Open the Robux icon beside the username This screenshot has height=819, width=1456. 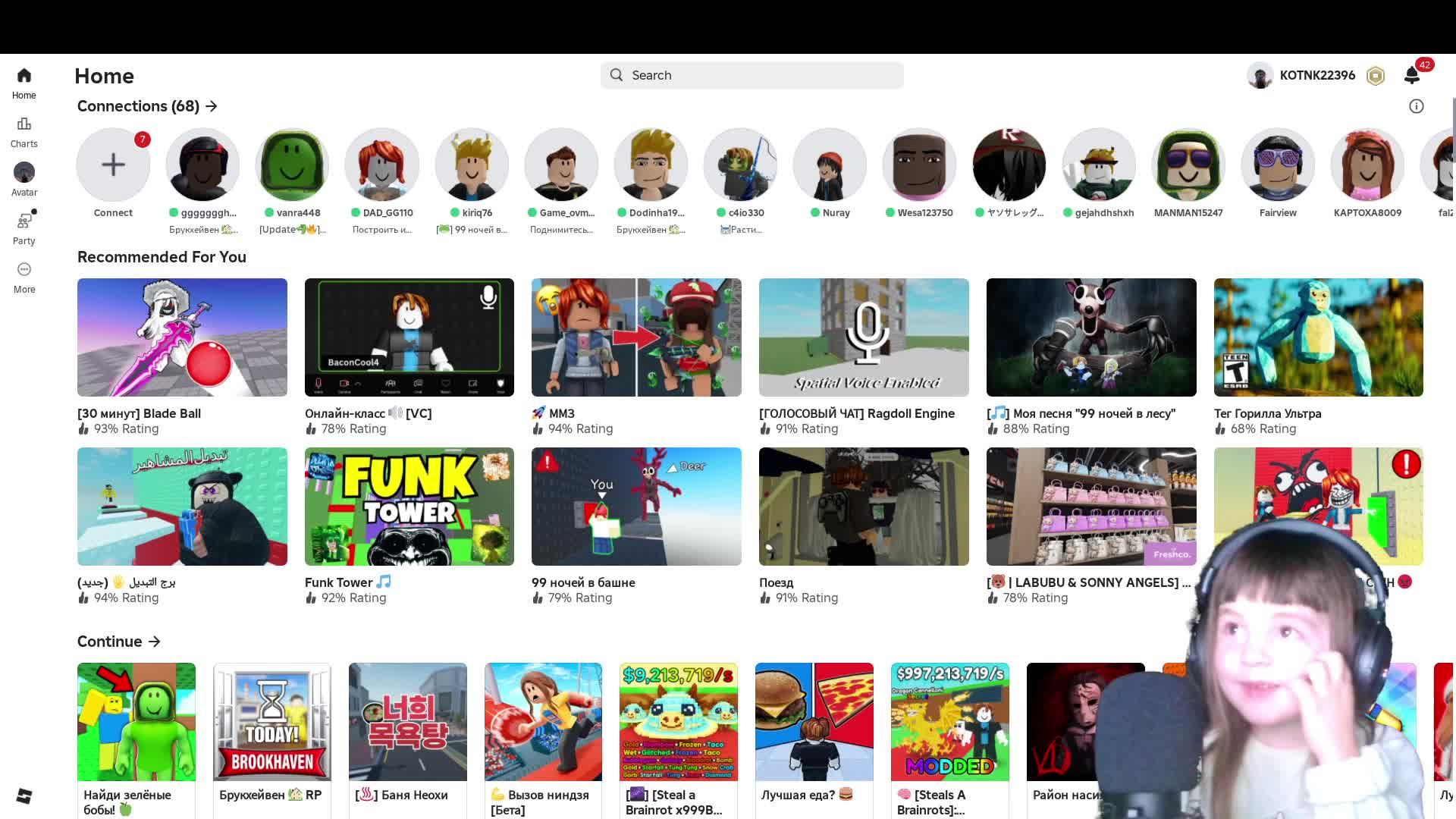(x=1376, y=76)
